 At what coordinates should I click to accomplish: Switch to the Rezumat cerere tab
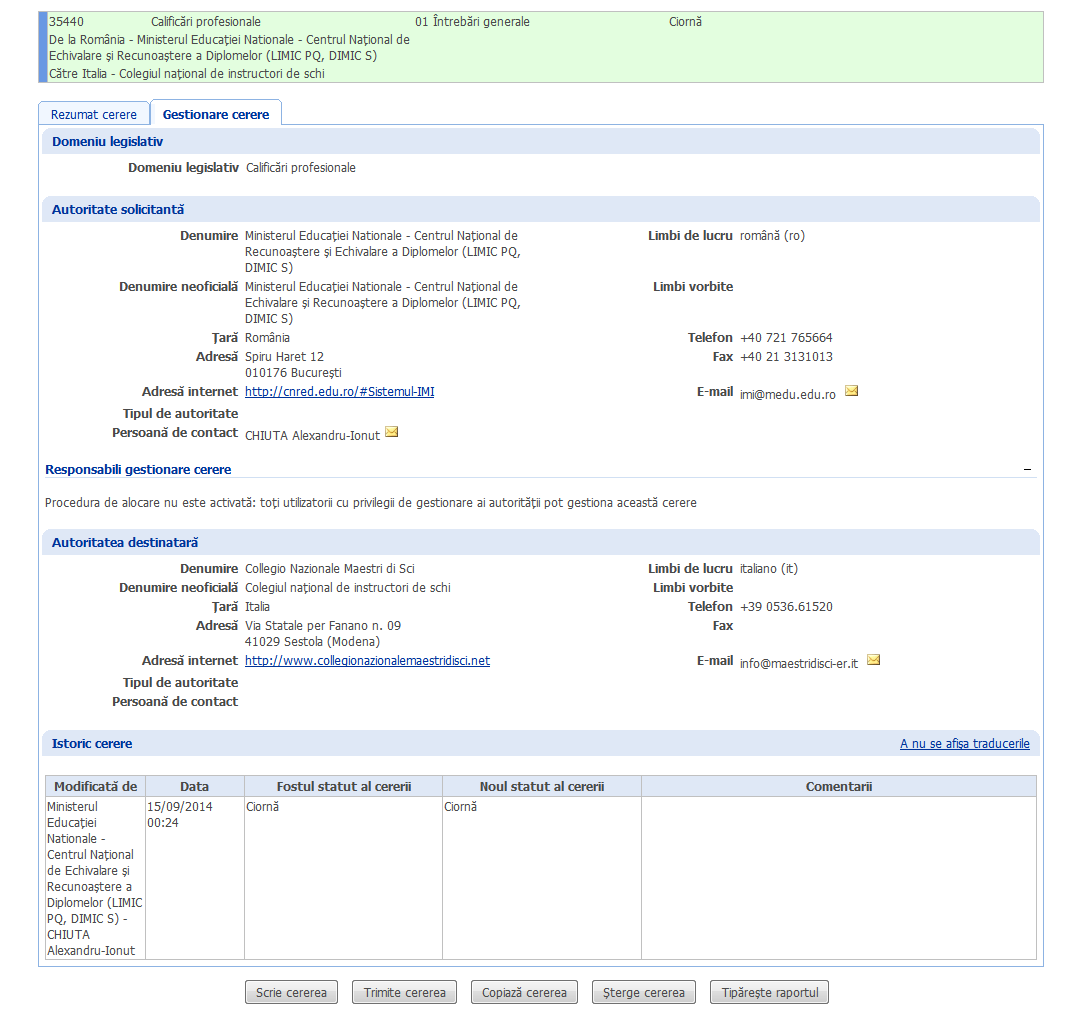click(94, 114)
